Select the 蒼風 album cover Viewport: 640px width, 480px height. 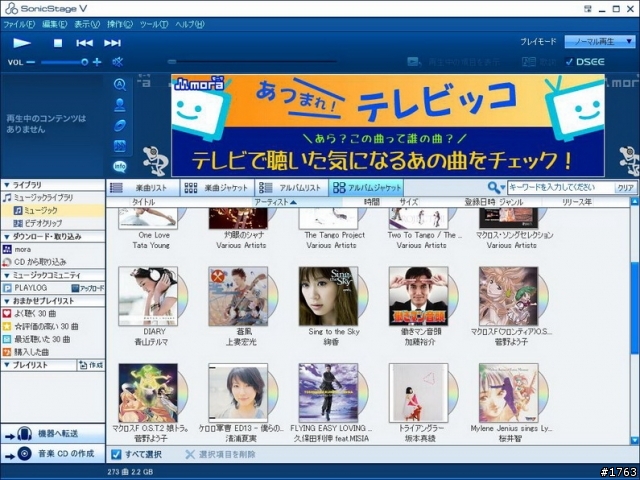point(238,296)
